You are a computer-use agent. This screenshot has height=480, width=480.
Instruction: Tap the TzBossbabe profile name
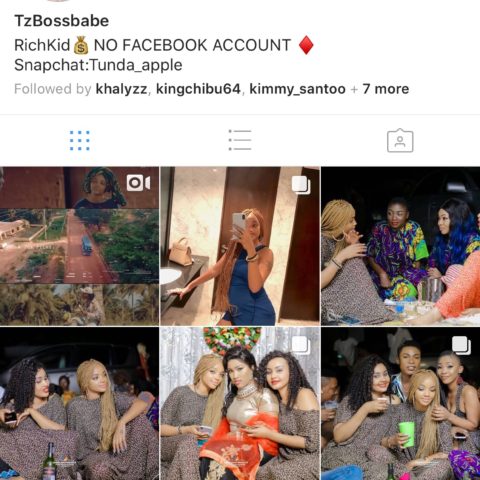62,21
